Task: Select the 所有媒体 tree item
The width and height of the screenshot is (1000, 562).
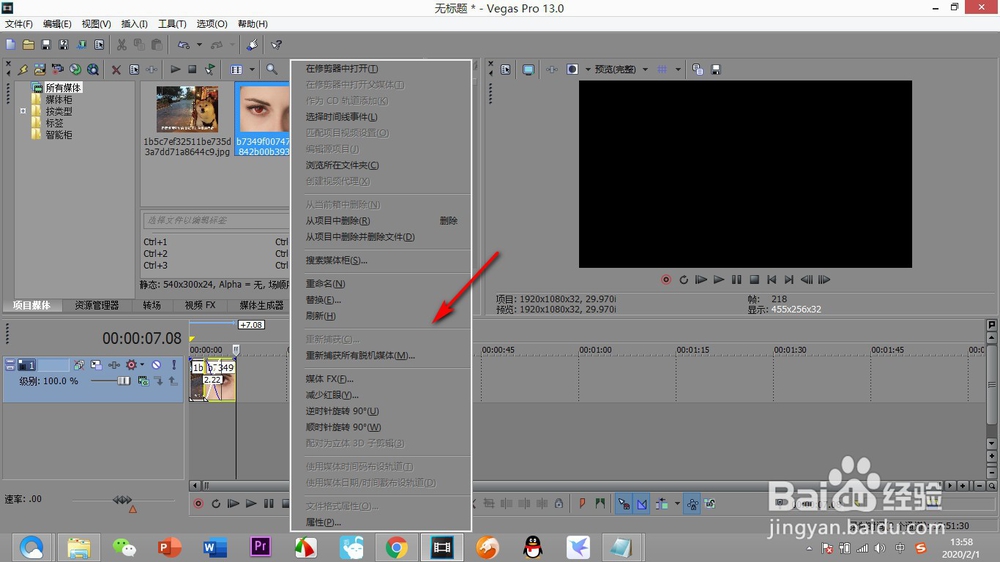Action: coord(63,87)
